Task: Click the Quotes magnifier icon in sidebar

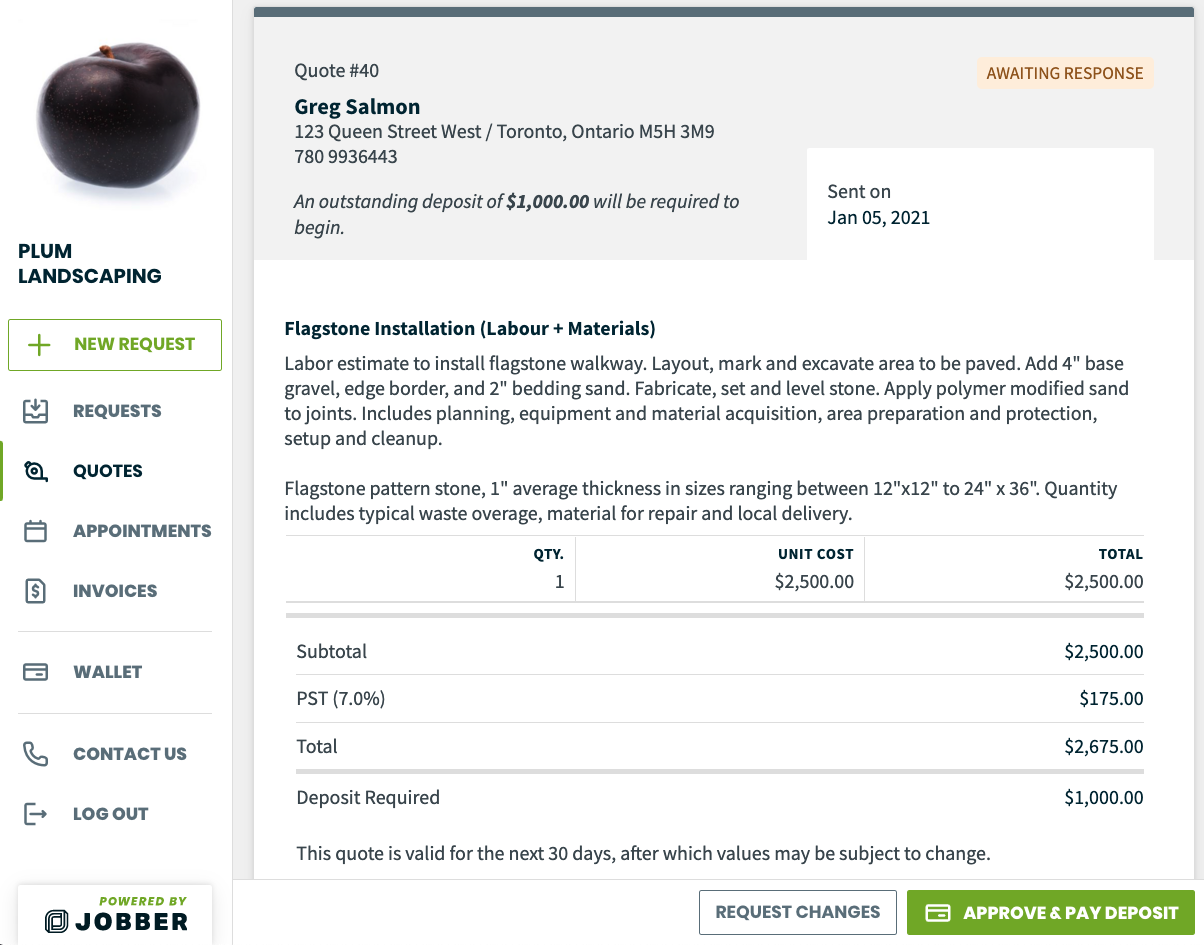Action: 36,471
